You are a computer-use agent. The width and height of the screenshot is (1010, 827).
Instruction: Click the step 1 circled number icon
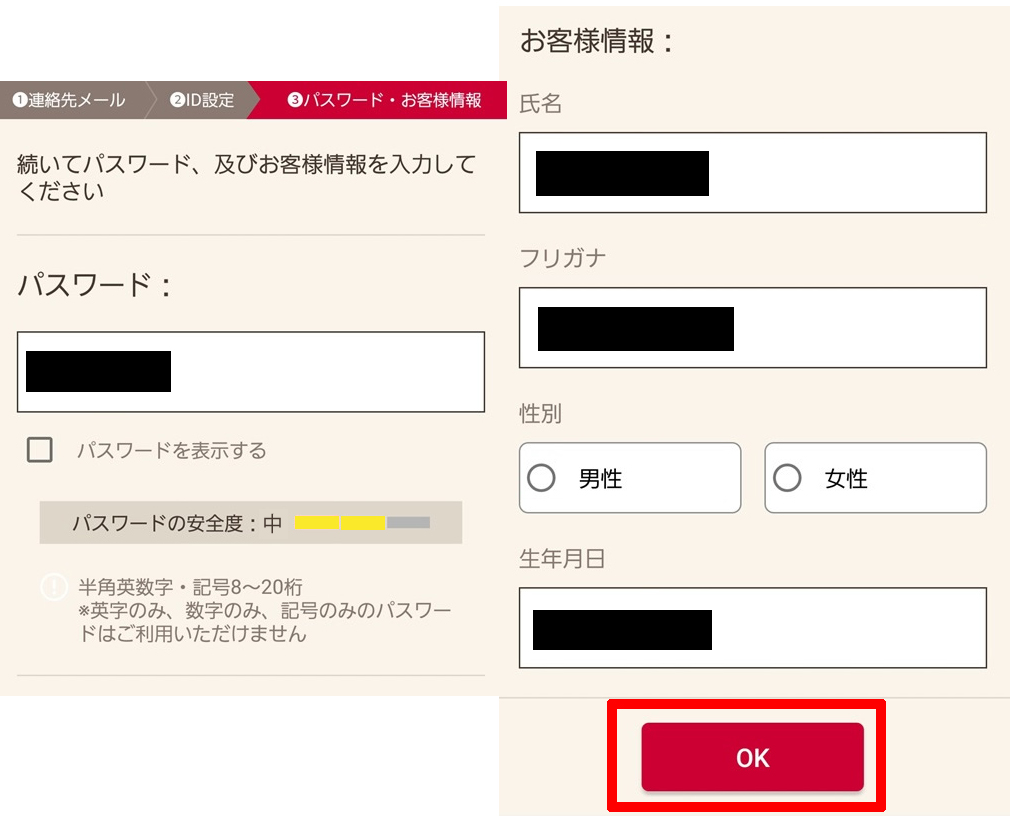click(19, 100)
